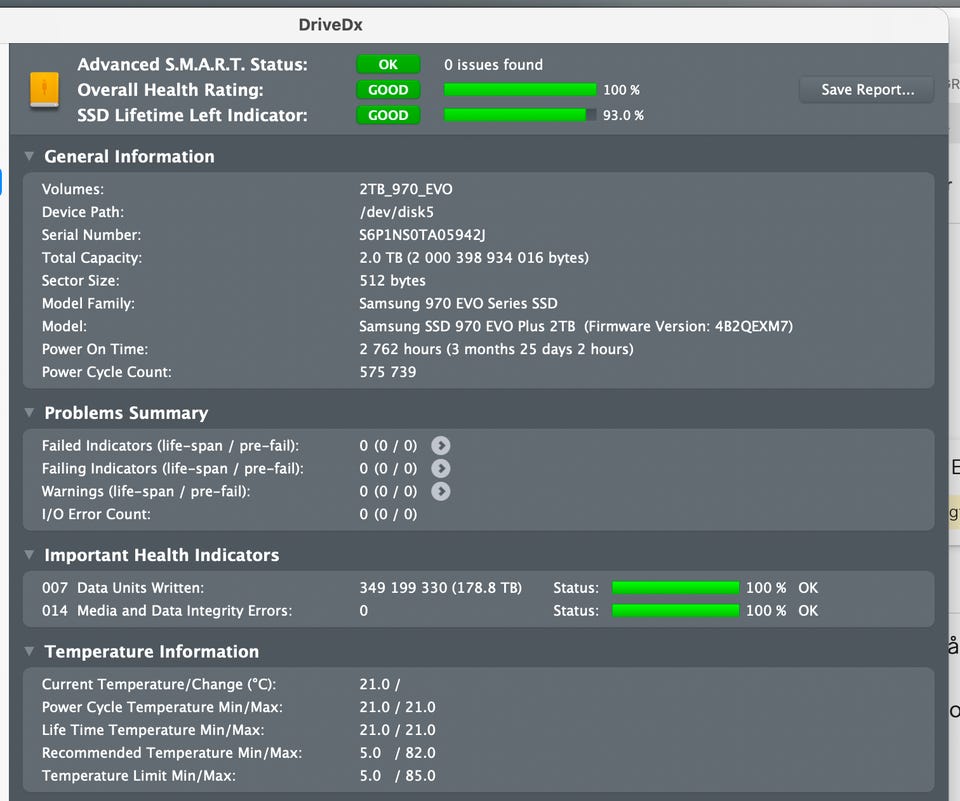Click 'Advanced S.M.A.R.T. Status:' label
The width and height of the screenshot is (960, 801).
[x=192, y=64]
